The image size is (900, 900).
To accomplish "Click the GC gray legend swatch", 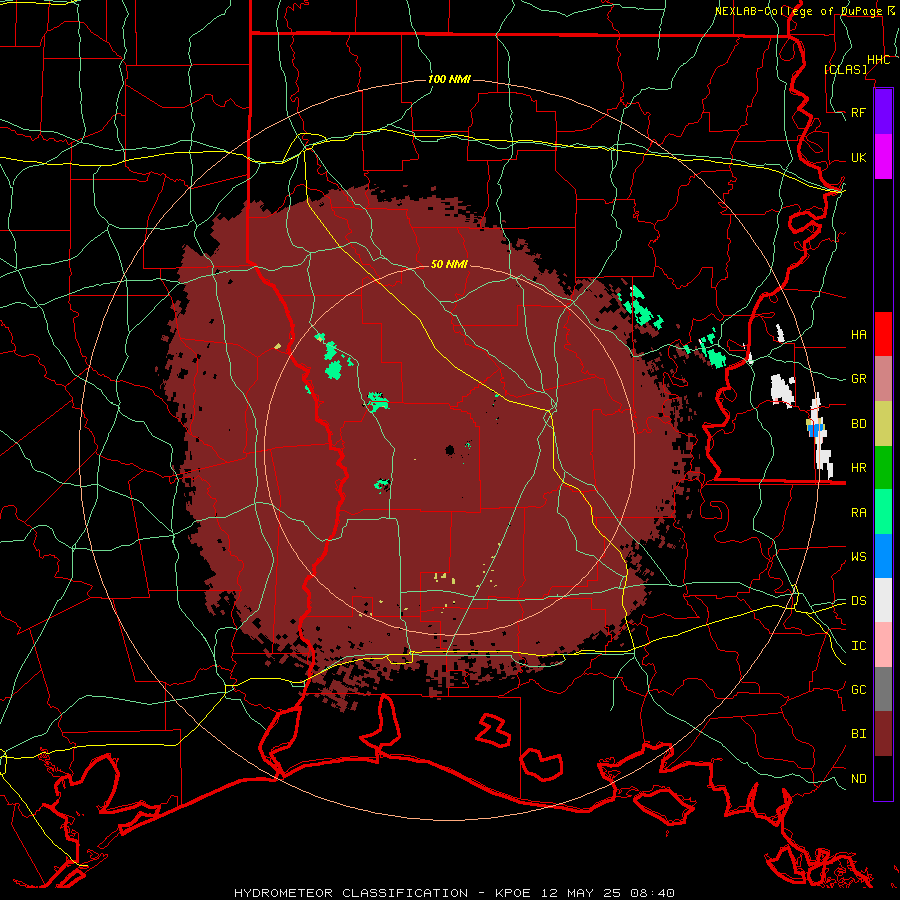I will (x=883, y=689).
